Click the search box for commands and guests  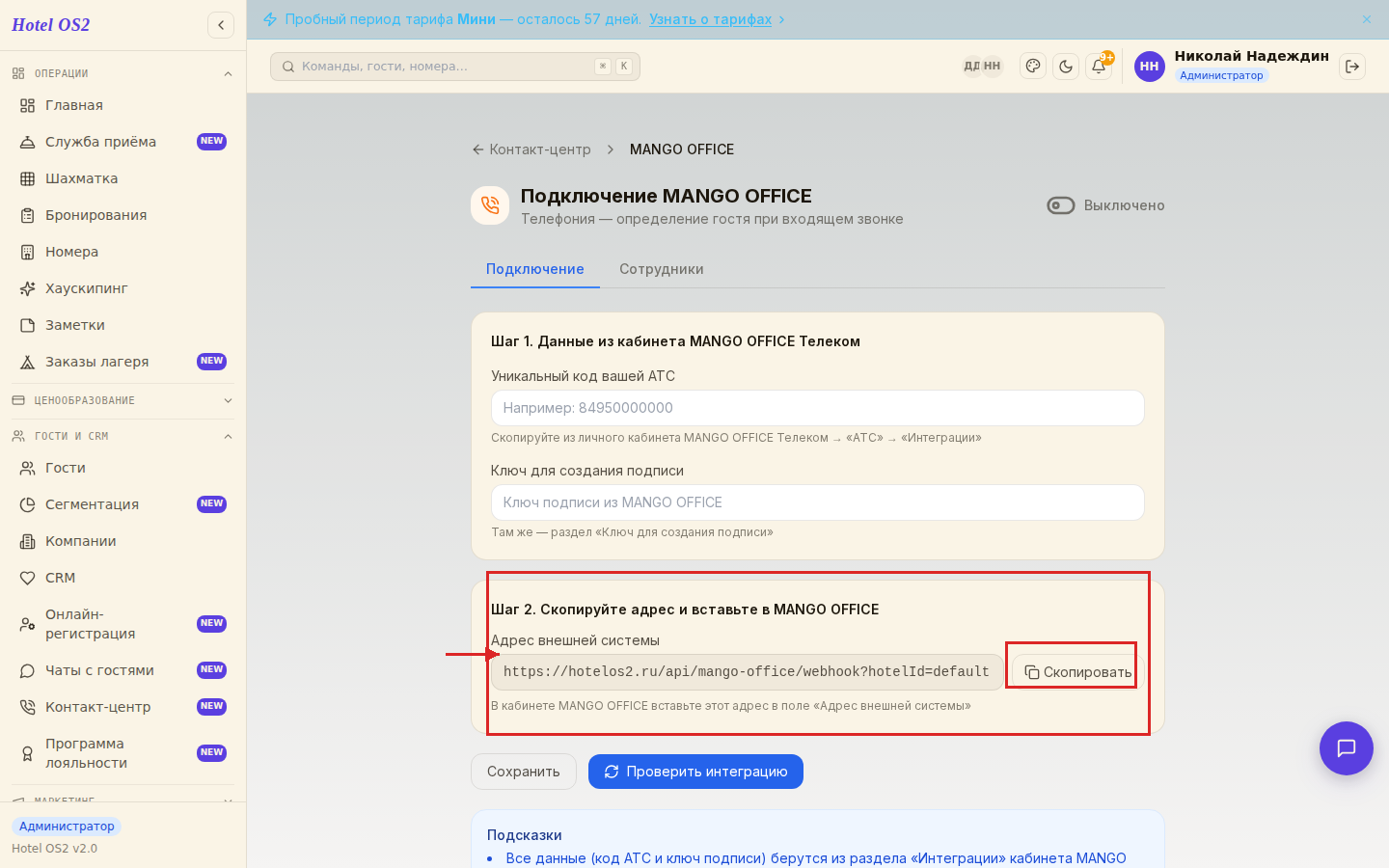pos(454,67)
